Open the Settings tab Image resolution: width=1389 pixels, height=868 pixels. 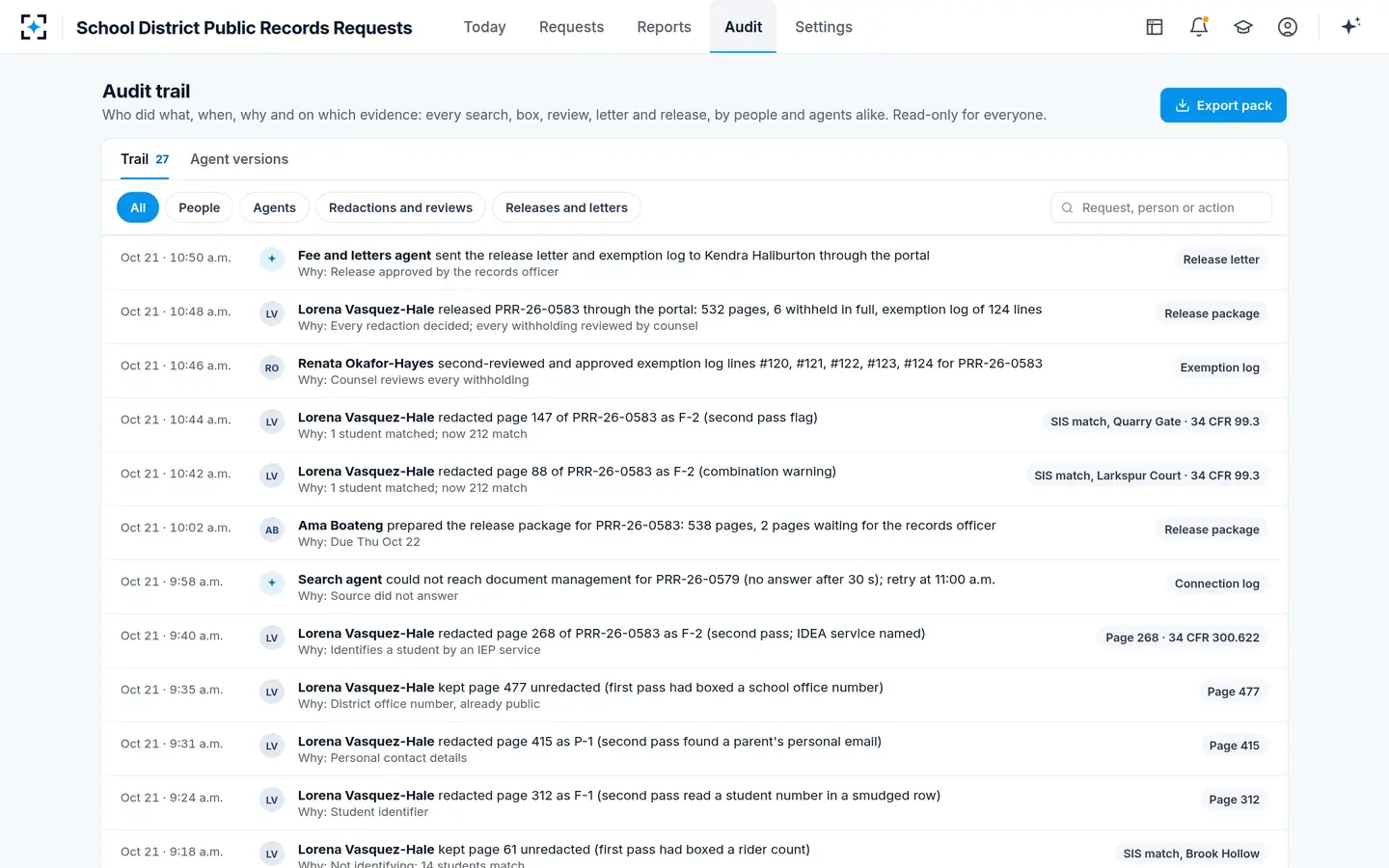pyautogui.click(x=824, y=27)
